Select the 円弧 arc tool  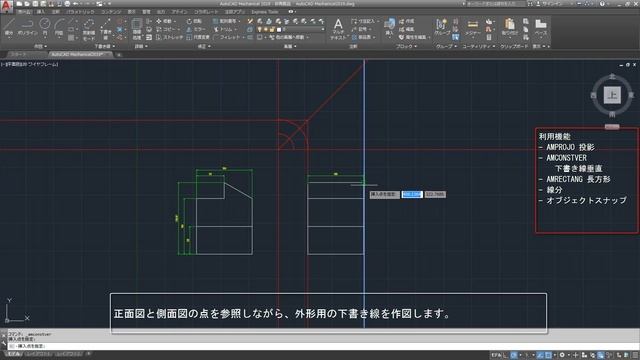coord(59,27)
